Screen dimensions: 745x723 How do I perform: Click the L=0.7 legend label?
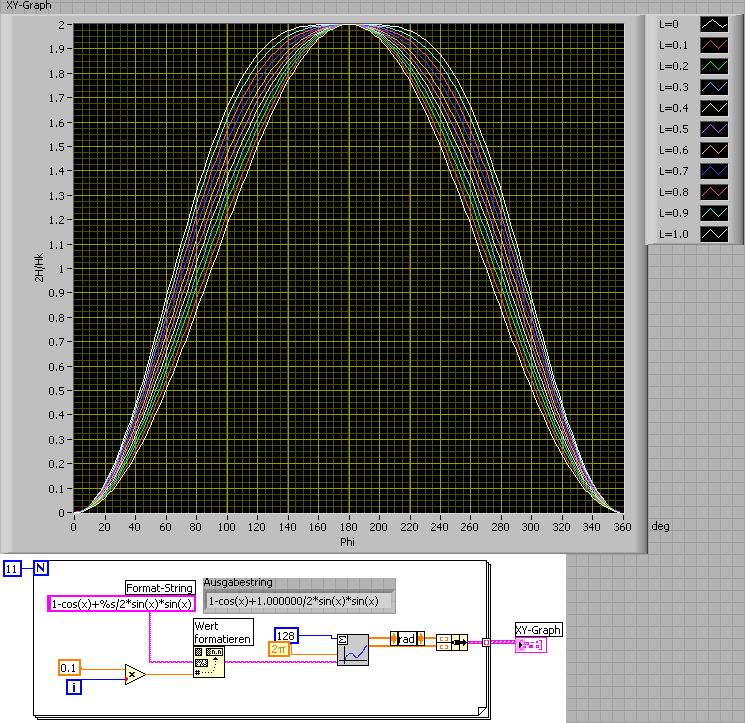[x=676, y=171]
